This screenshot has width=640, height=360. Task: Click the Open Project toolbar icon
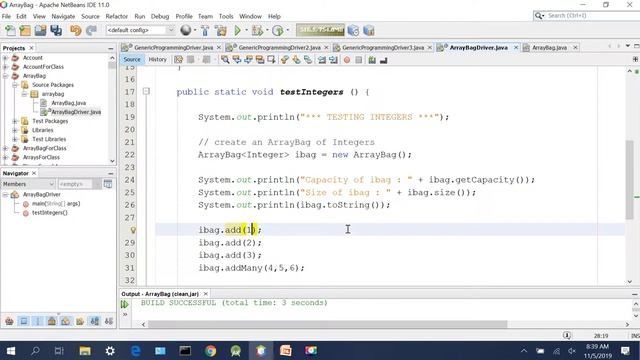[x=40, y=31]
